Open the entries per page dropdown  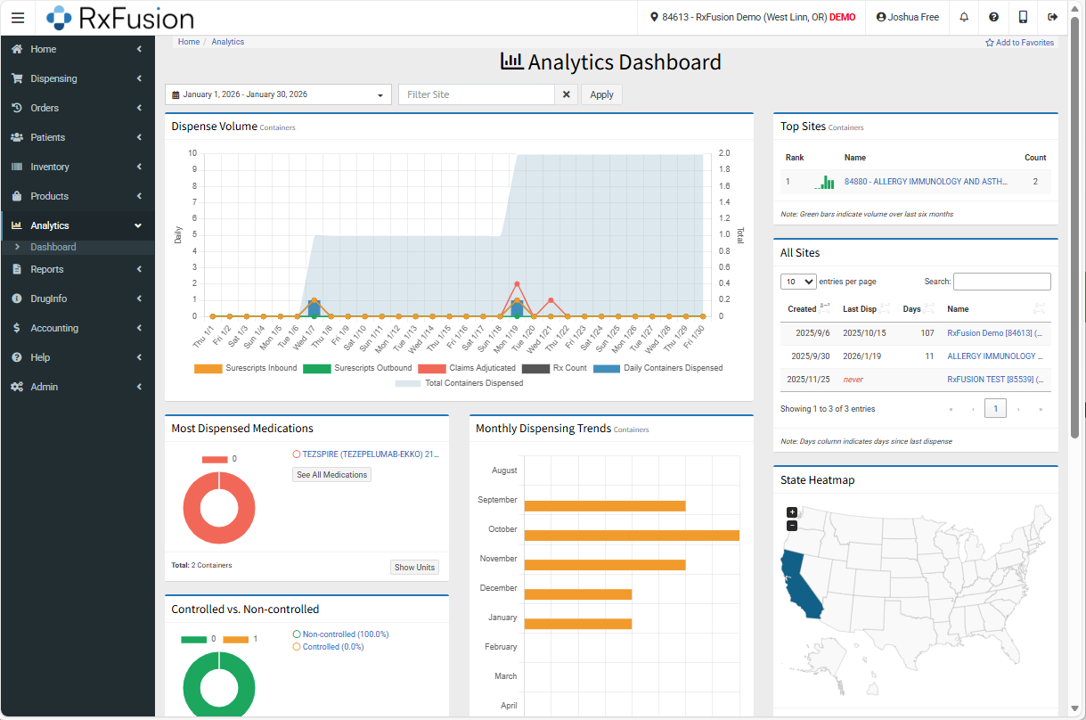pyautogui.click(x=797, y=281)
